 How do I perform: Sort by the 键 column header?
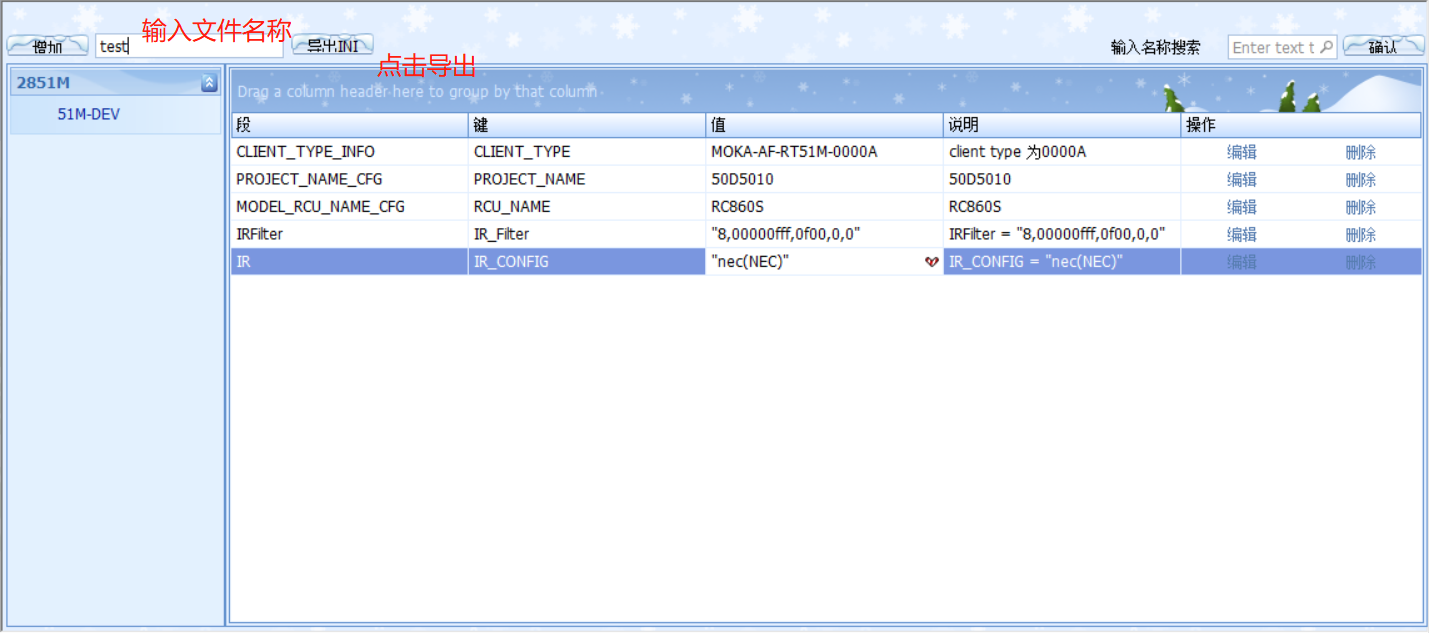(x=587, y=125)
